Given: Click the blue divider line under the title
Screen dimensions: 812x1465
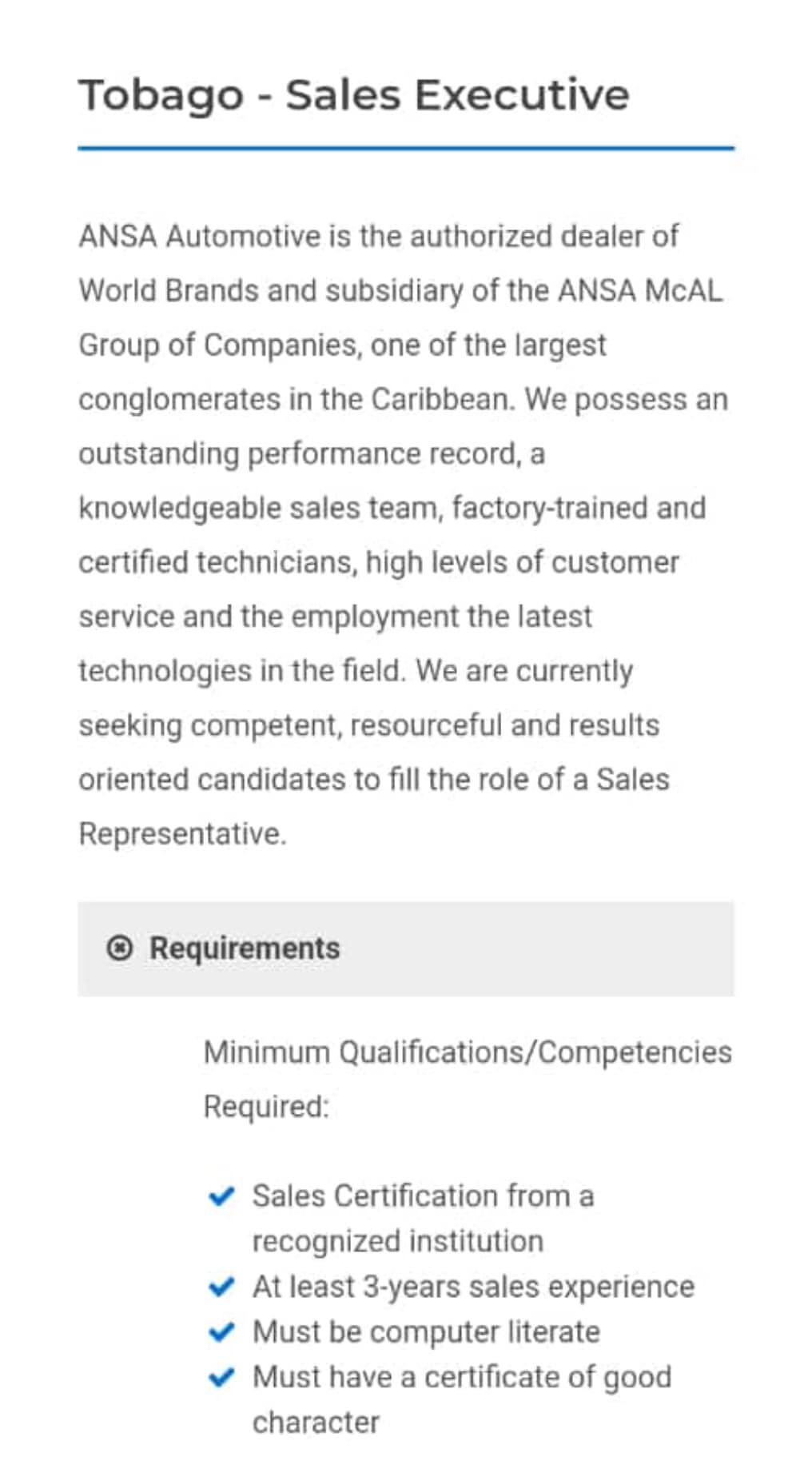Looking at the screenshot, I should pos(405,148).
